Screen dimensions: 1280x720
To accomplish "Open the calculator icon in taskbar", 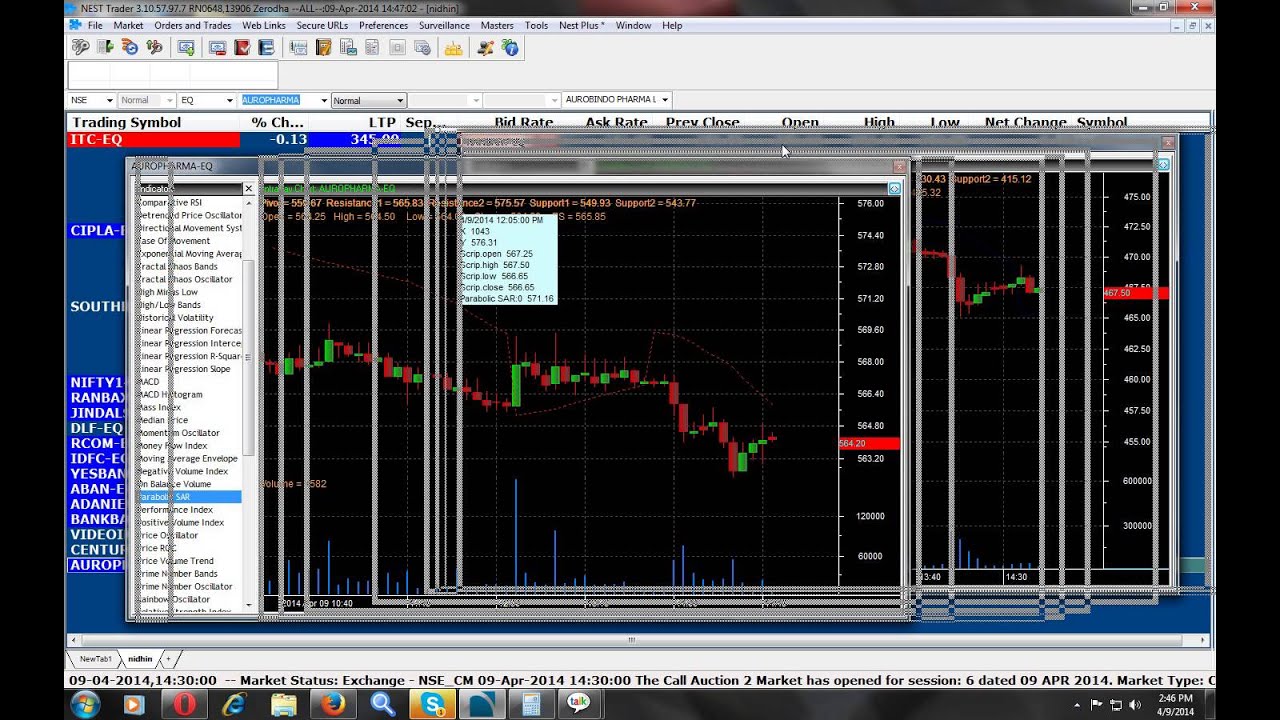I will point(531,705).
